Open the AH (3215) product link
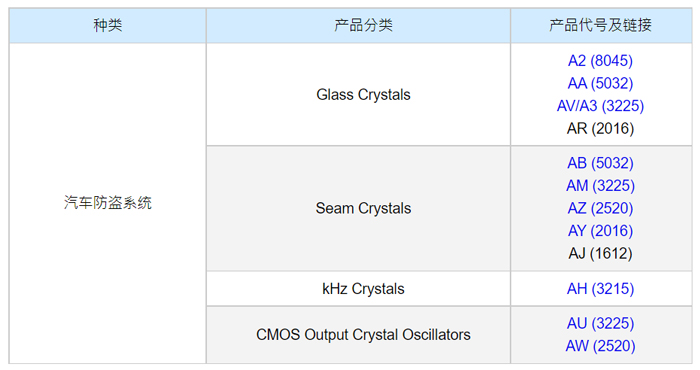This screenshot has height=370, width=700. (600, 289)
